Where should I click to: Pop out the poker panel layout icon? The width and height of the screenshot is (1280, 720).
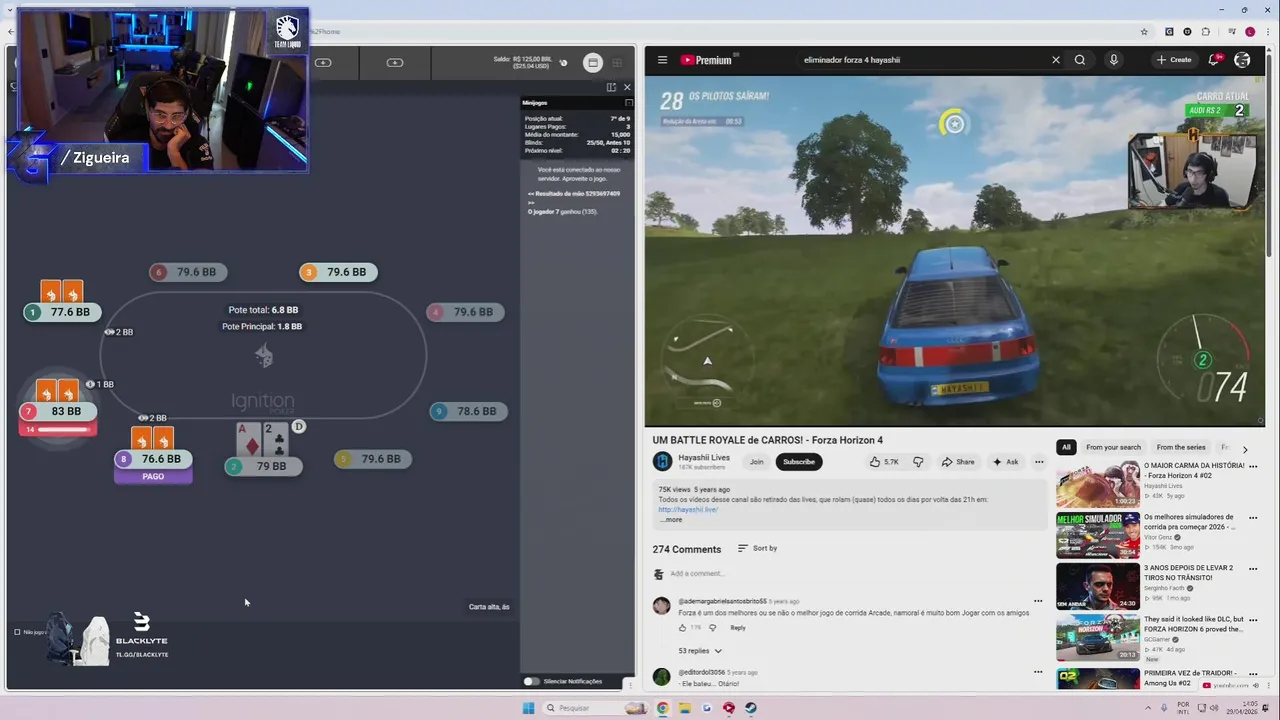click(x=611, y=87)
